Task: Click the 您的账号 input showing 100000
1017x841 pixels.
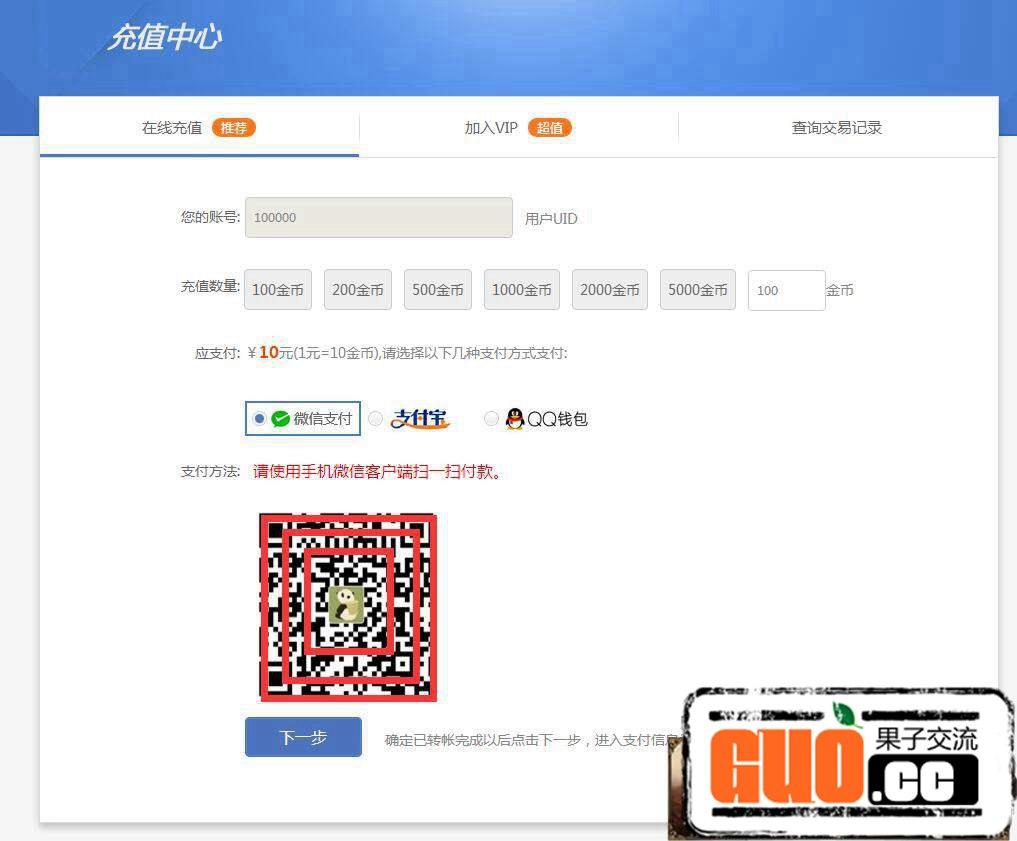Action: pos(379,217)
